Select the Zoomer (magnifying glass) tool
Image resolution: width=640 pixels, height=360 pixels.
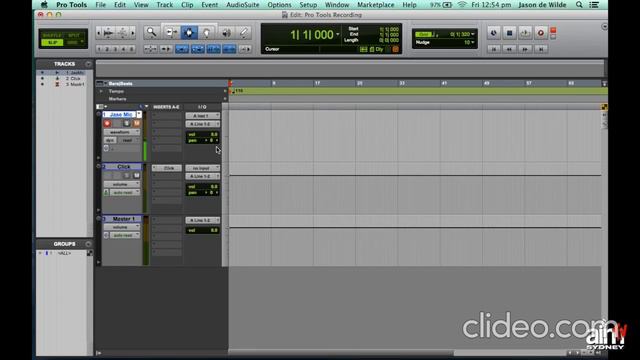coord(151,33)
